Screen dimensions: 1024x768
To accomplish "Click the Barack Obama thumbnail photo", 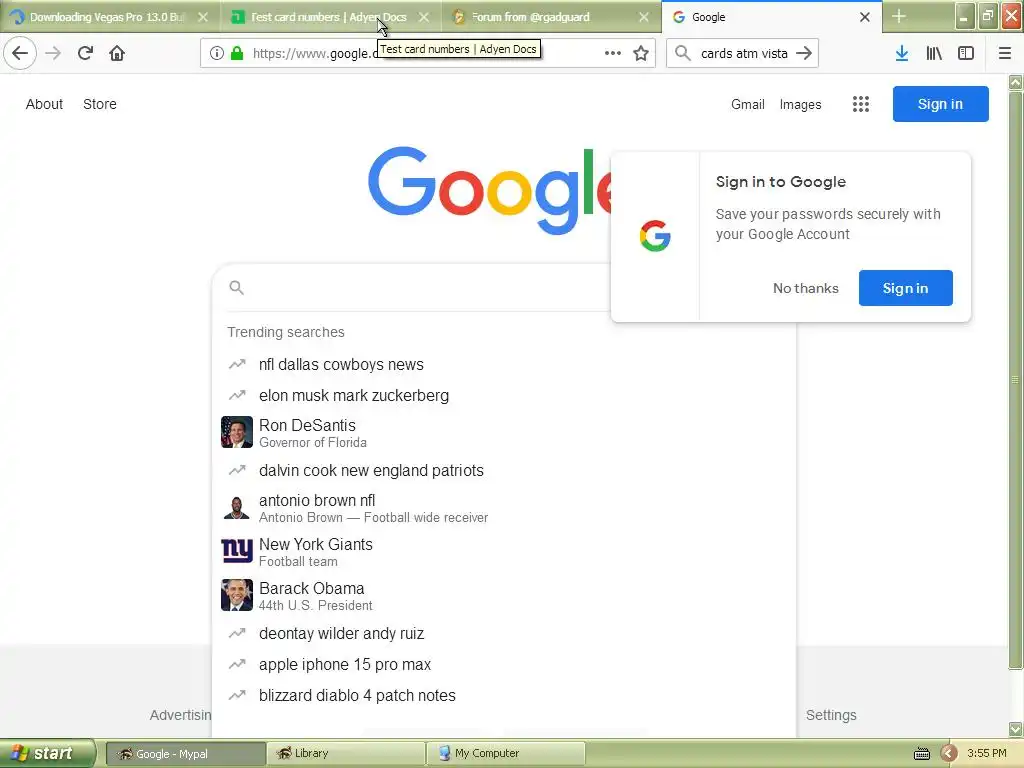I will coord(237,595).
